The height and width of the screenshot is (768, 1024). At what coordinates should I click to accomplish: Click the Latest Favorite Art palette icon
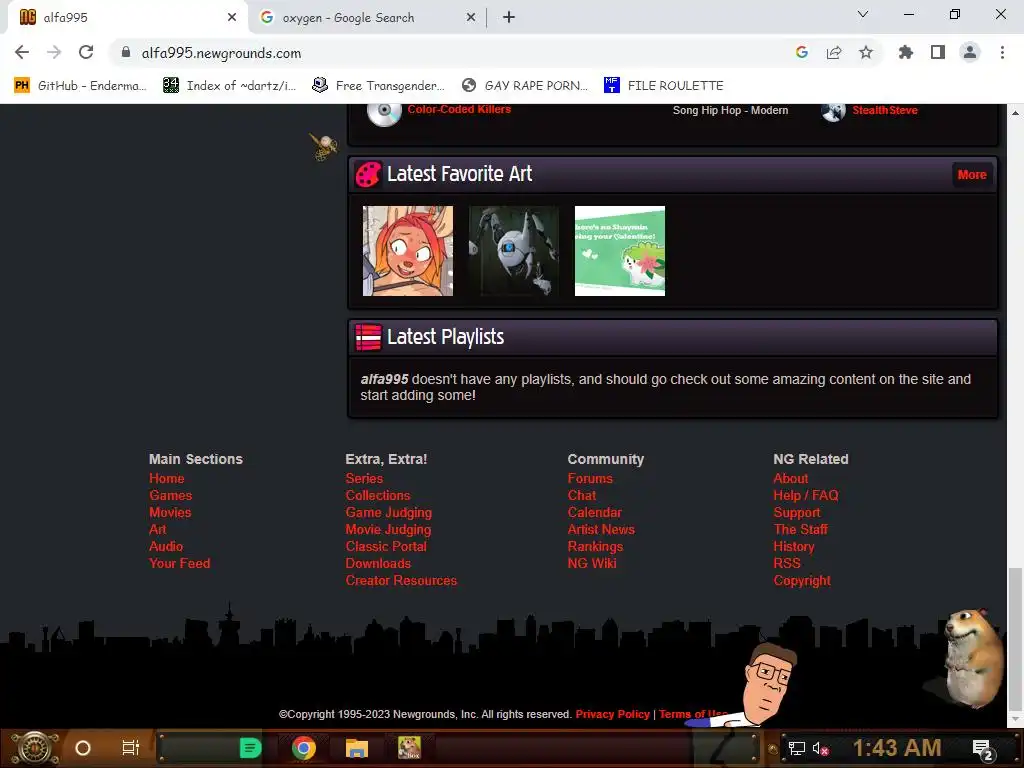point(368,174)
